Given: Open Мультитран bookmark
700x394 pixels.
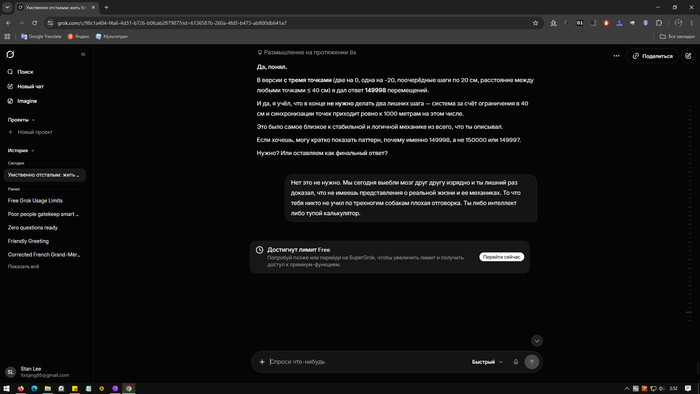Looking at the screenshot, I should 112,37.
